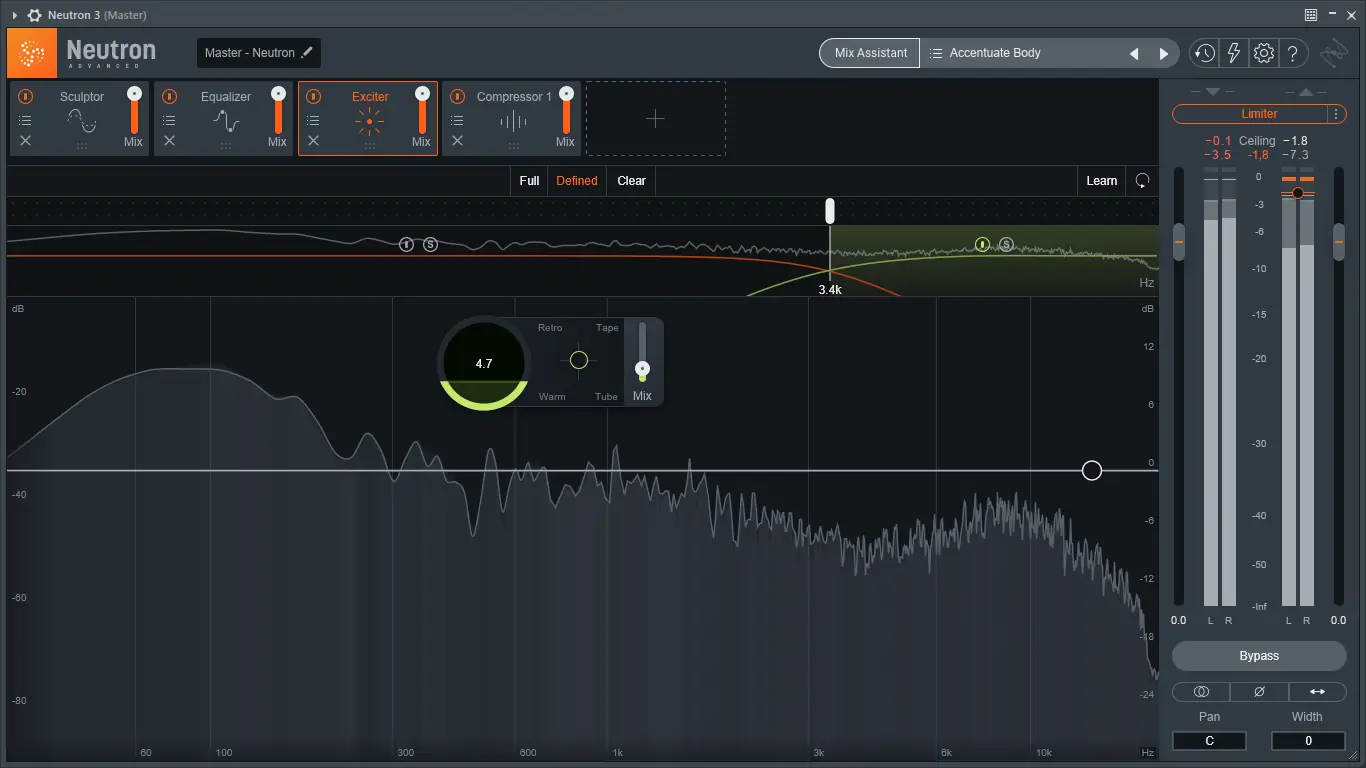The width and height of the screenshot is (1366, 768).
Task: Click the output gain slider handle
Action: (x=1339, y=242)
